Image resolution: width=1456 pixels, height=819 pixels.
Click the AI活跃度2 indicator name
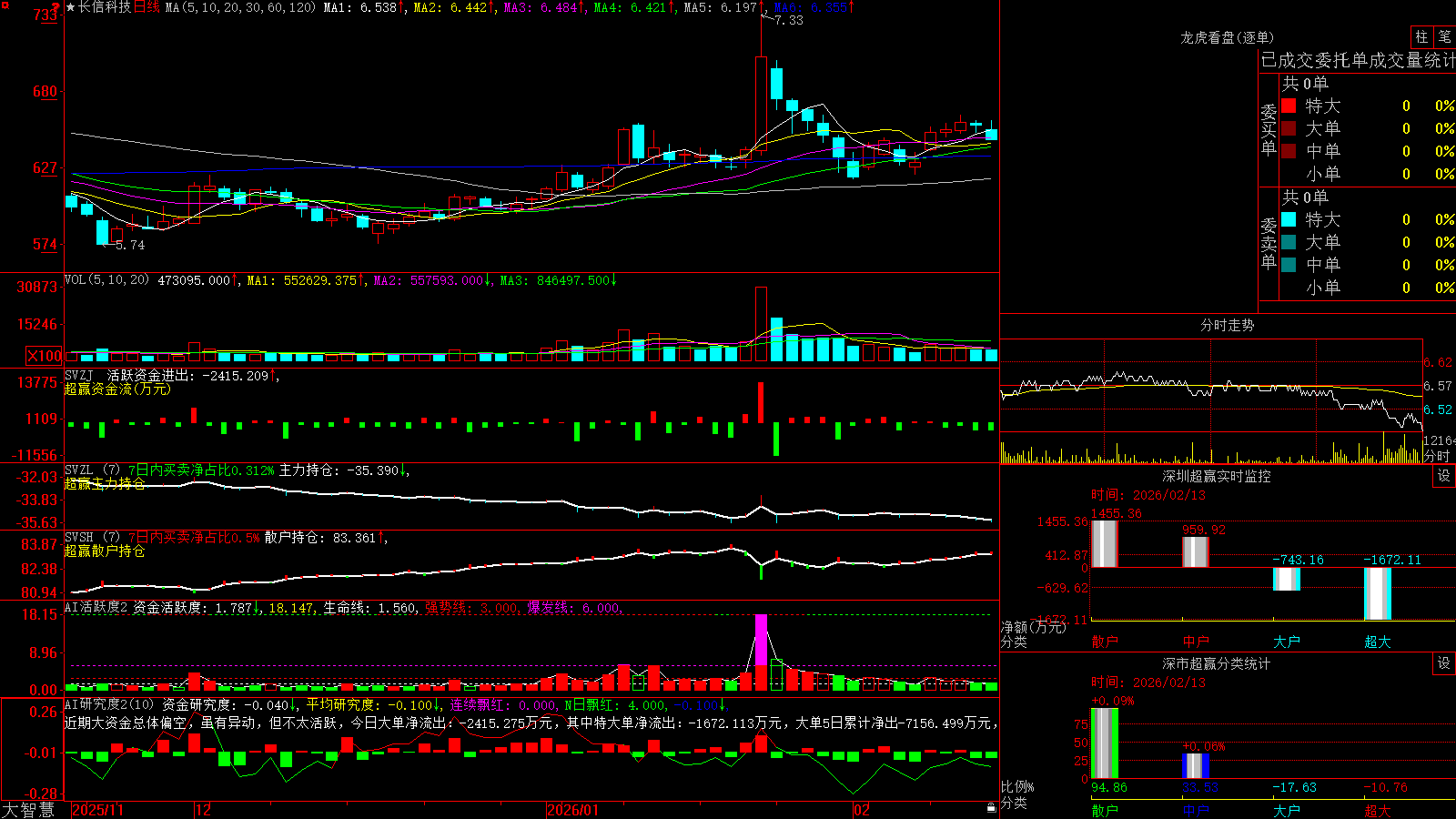click(x=96, y=607)
